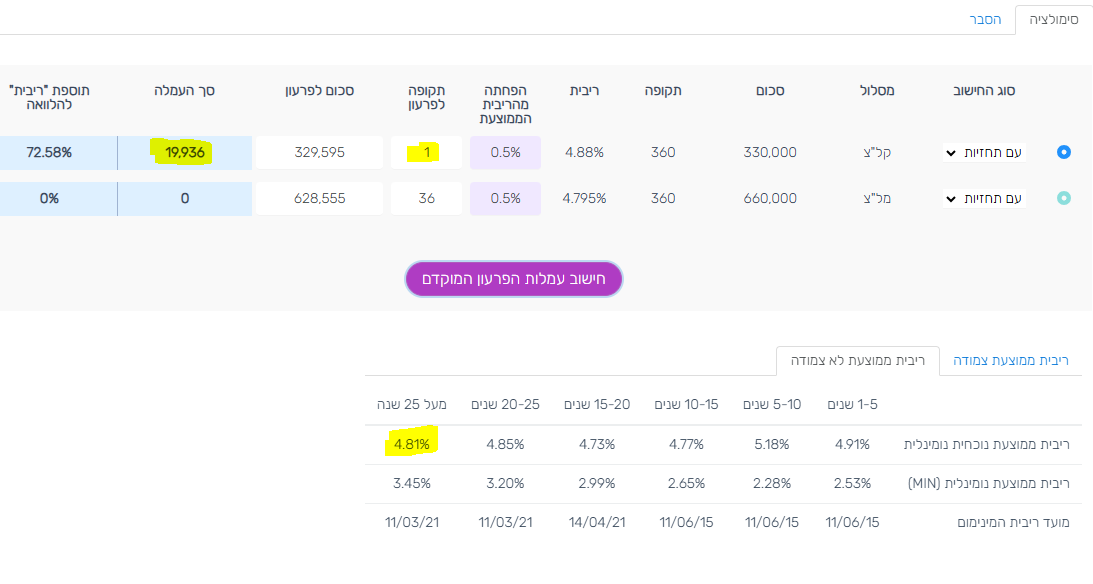Click the highlighted total fee 19,936 cell
Viewport: 1093px width, 584px height.
(x=184, y=153)
